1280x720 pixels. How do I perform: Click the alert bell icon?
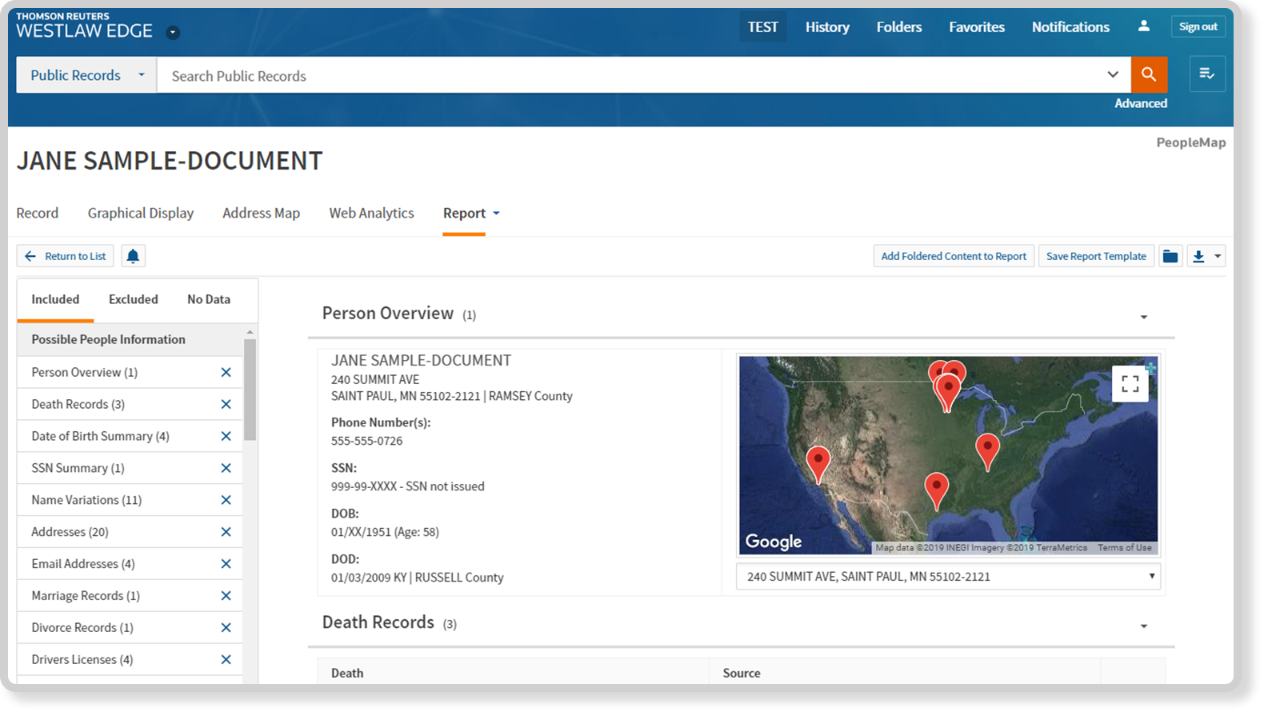click(x=133, y=256)
